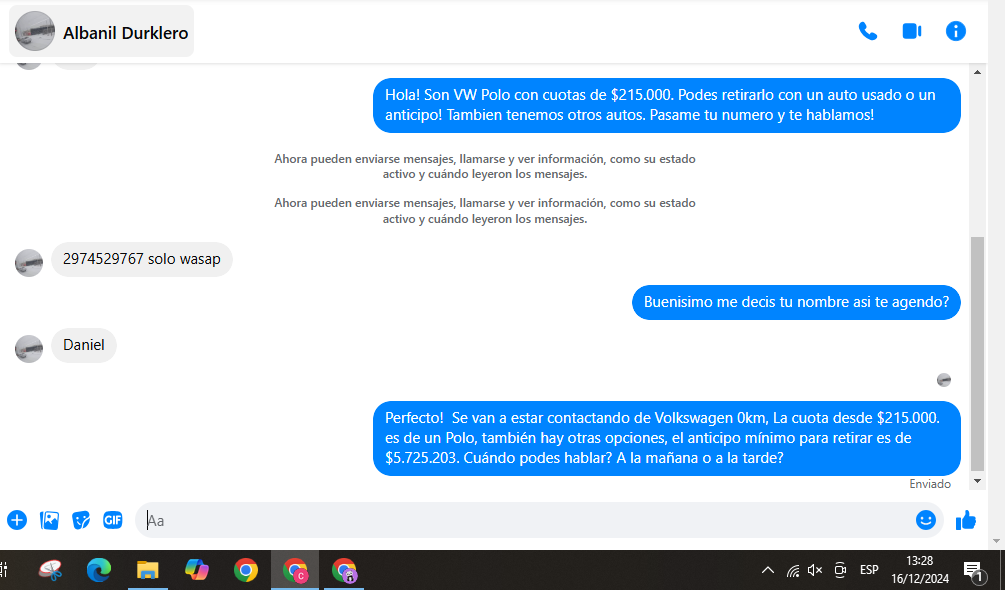The height and width of the screenshot is (590, 1005).
Task: Open the emoji picker in message box
Action: pos(926,520)
